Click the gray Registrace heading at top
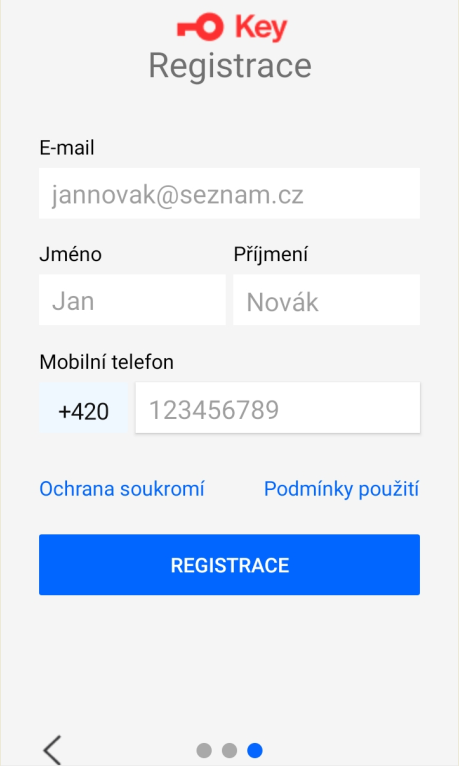The image size is (459, 766). pyautogui.click(x=230, y=66)
